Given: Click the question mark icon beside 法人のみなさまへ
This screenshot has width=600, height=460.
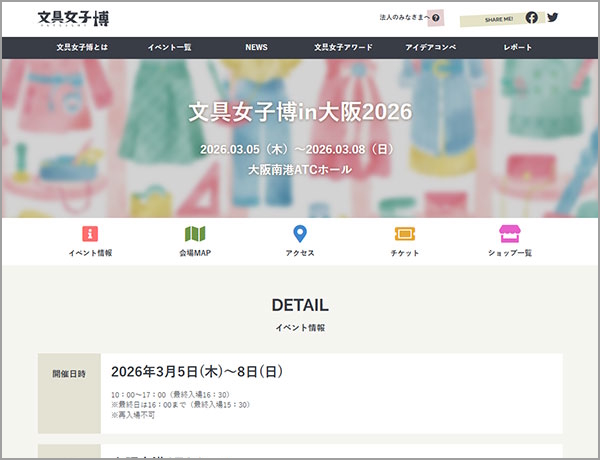Looking at the screenshot, I should [x=436, y=18].
